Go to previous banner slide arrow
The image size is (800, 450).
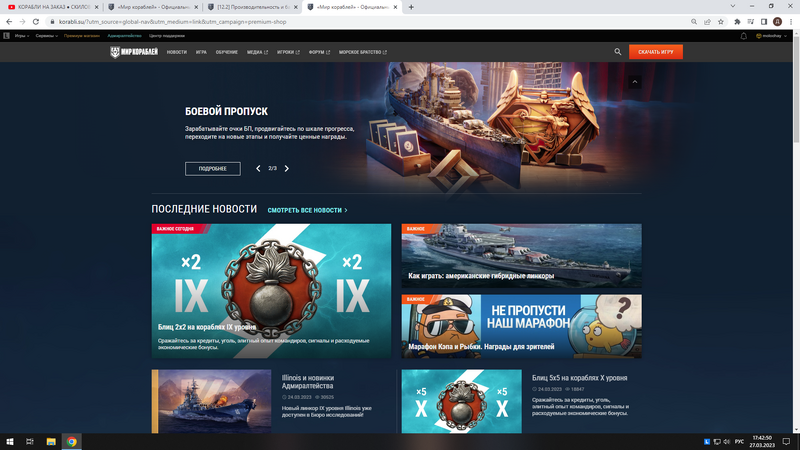pos(258,169)
